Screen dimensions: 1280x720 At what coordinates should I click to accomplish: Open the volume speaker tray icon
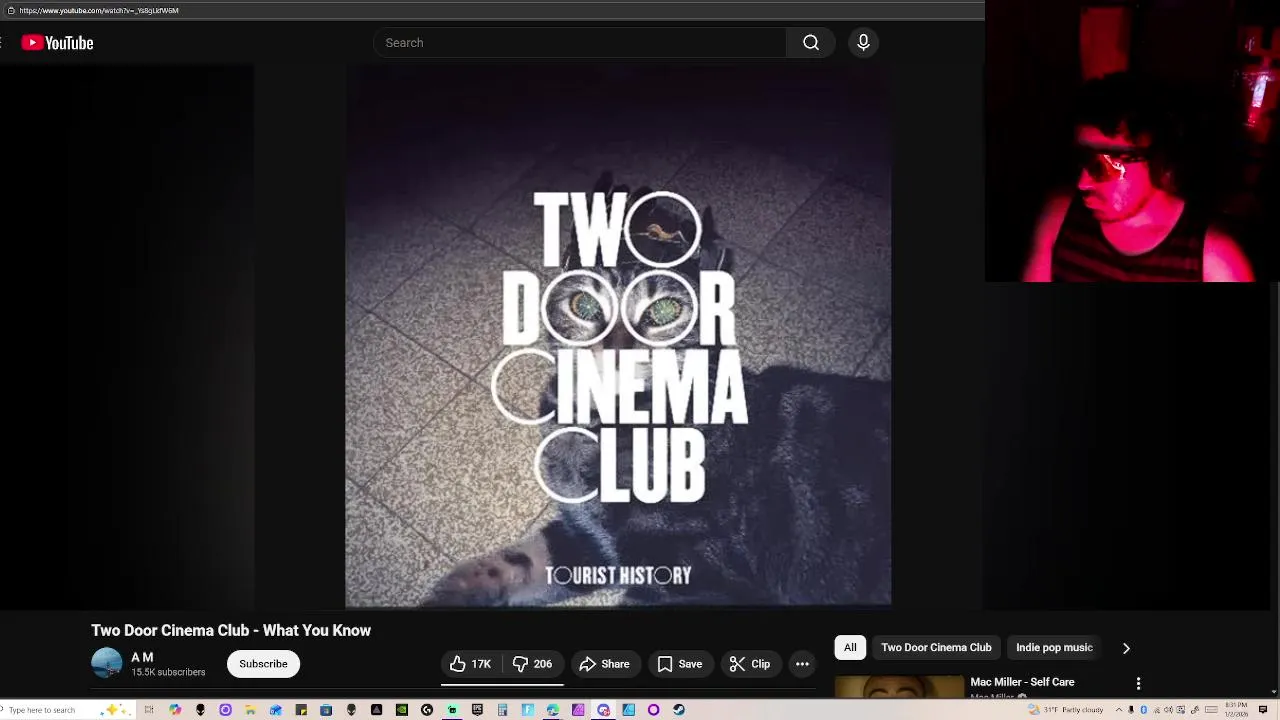click(x=1168, y=710)
